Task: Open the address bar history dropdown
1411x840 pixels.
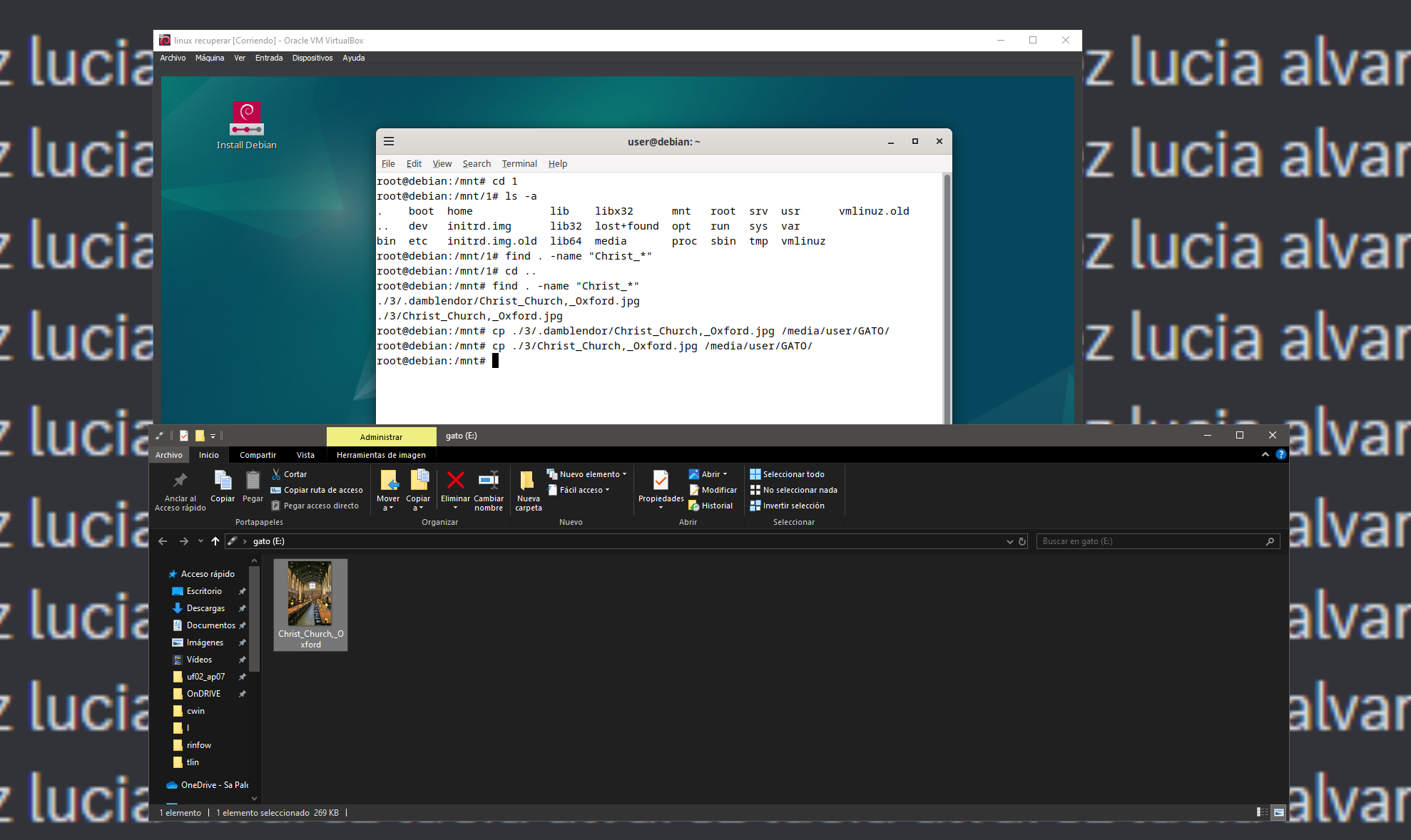Action: [1009, 541]
